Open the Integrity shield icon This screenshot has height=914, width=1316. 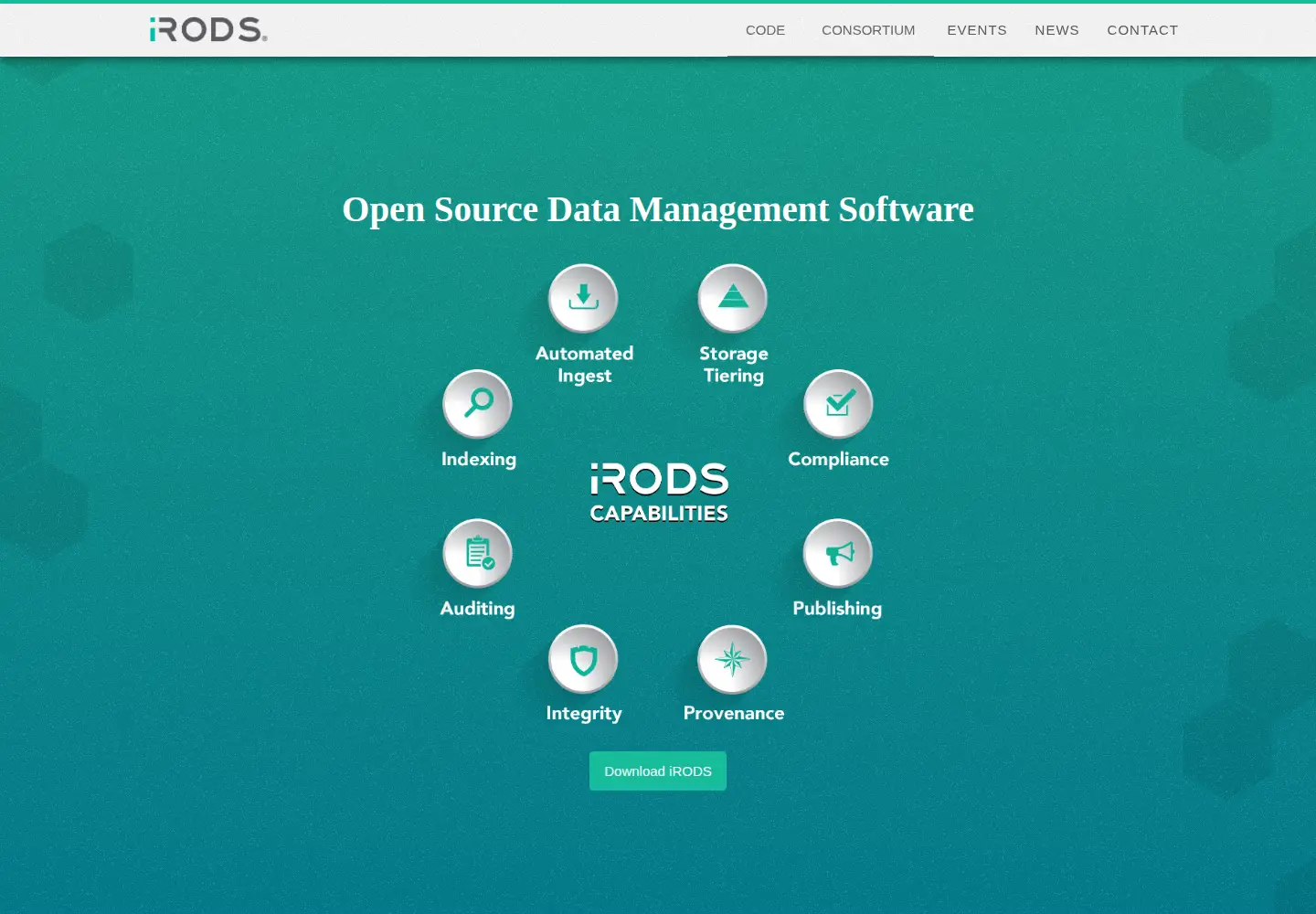tap(583, 659)
